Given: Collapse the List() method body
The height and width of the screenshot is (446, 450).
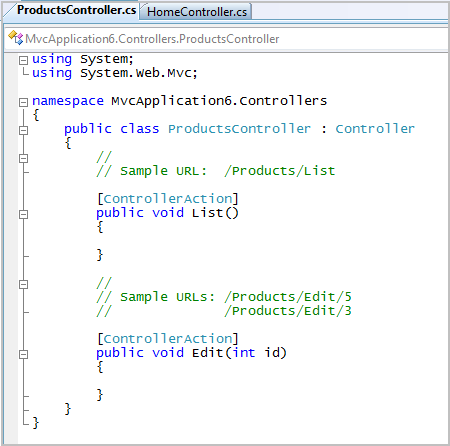Looking at the screenshot, I should tap(23, 214).
